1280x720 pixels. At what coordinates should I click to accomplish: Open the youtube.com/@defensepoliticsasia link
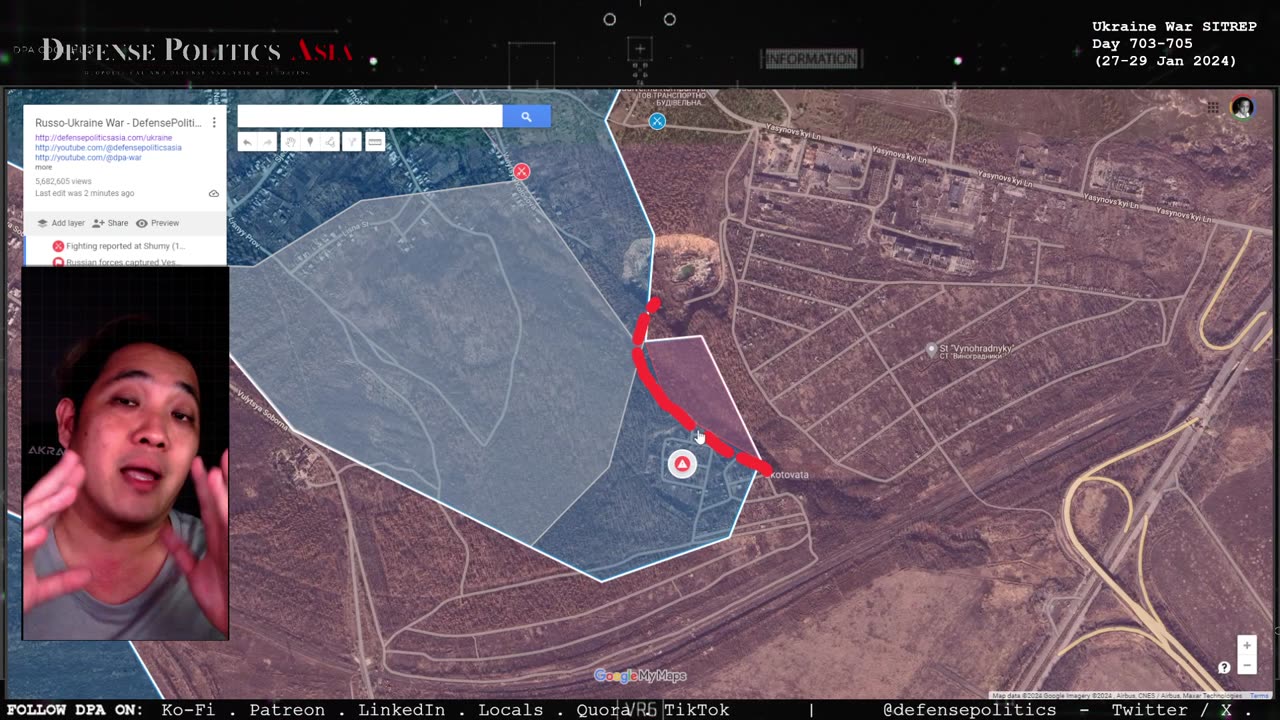108,147
